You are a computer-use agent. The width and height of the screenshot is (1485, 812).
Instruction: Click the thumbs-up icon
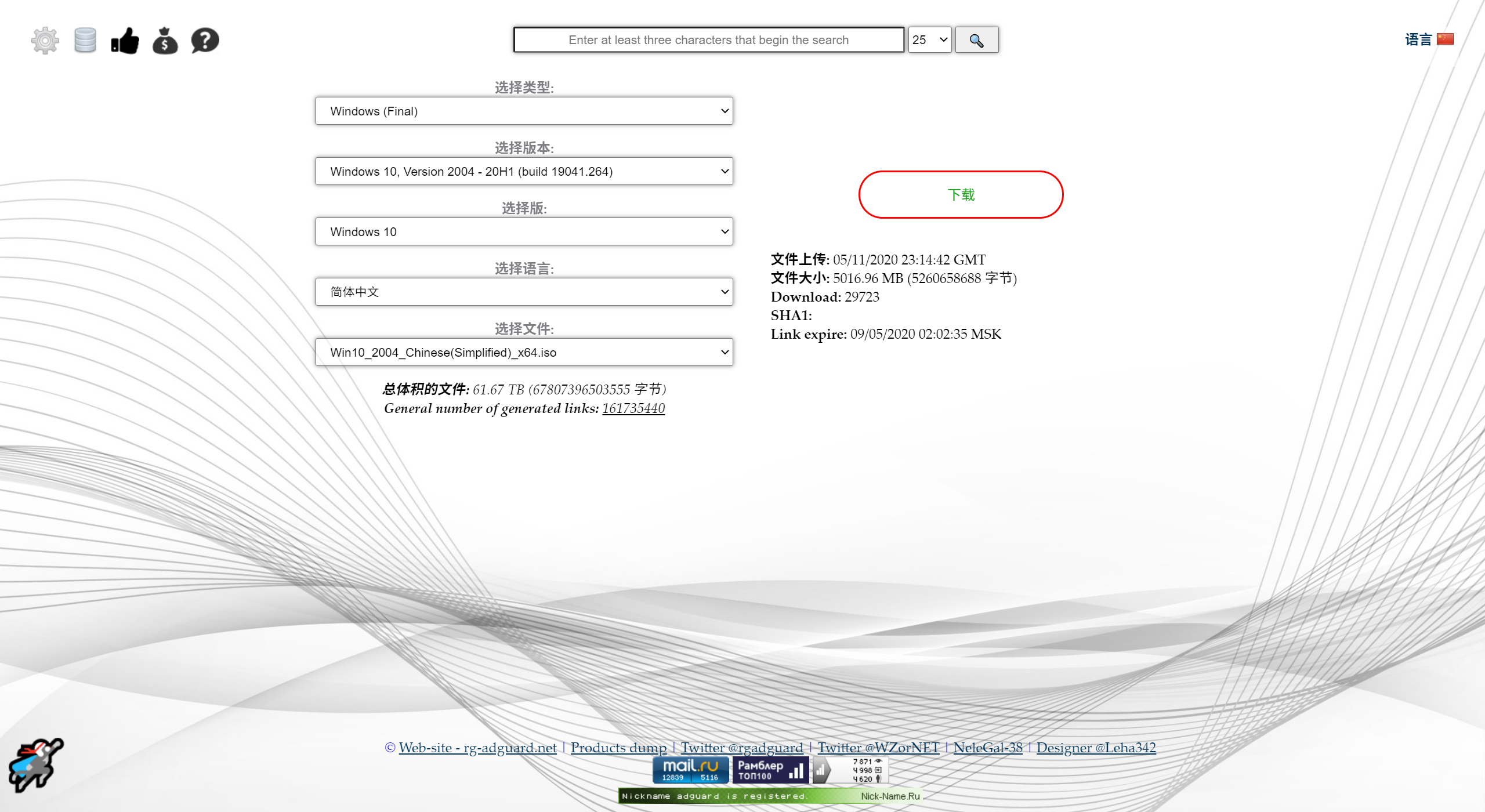click(125, 41)
